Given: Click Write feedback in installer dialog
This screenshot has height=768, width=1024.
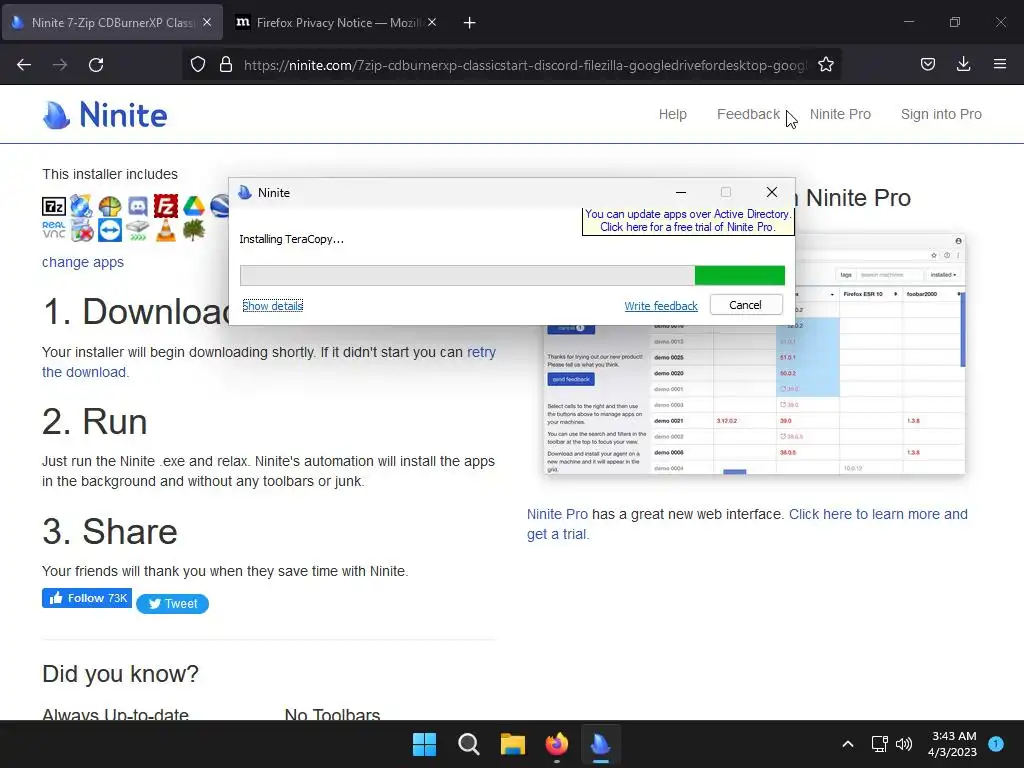Looking at the screenshot, I should pos(661,306).
